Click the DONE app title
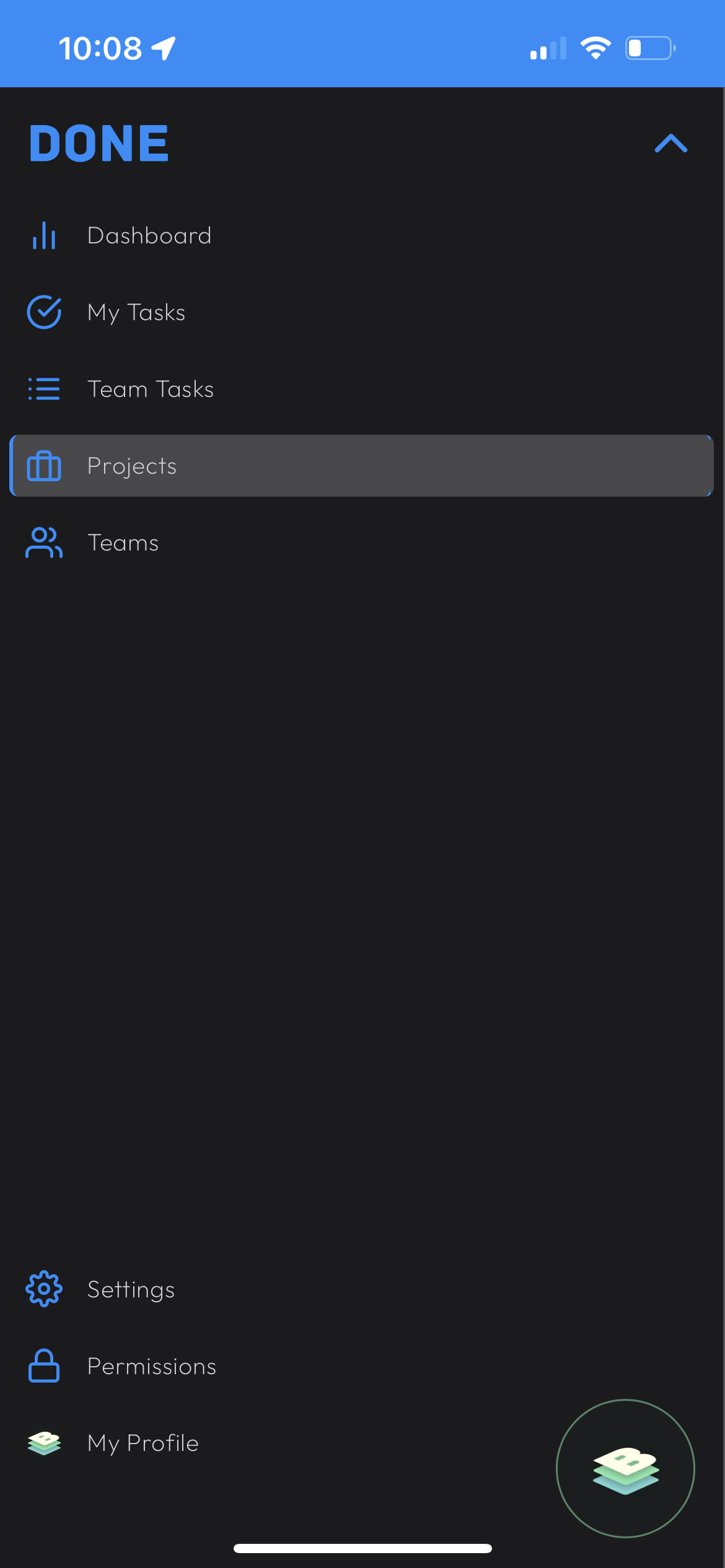725x1568 pixels. click(x=98, y=142)
